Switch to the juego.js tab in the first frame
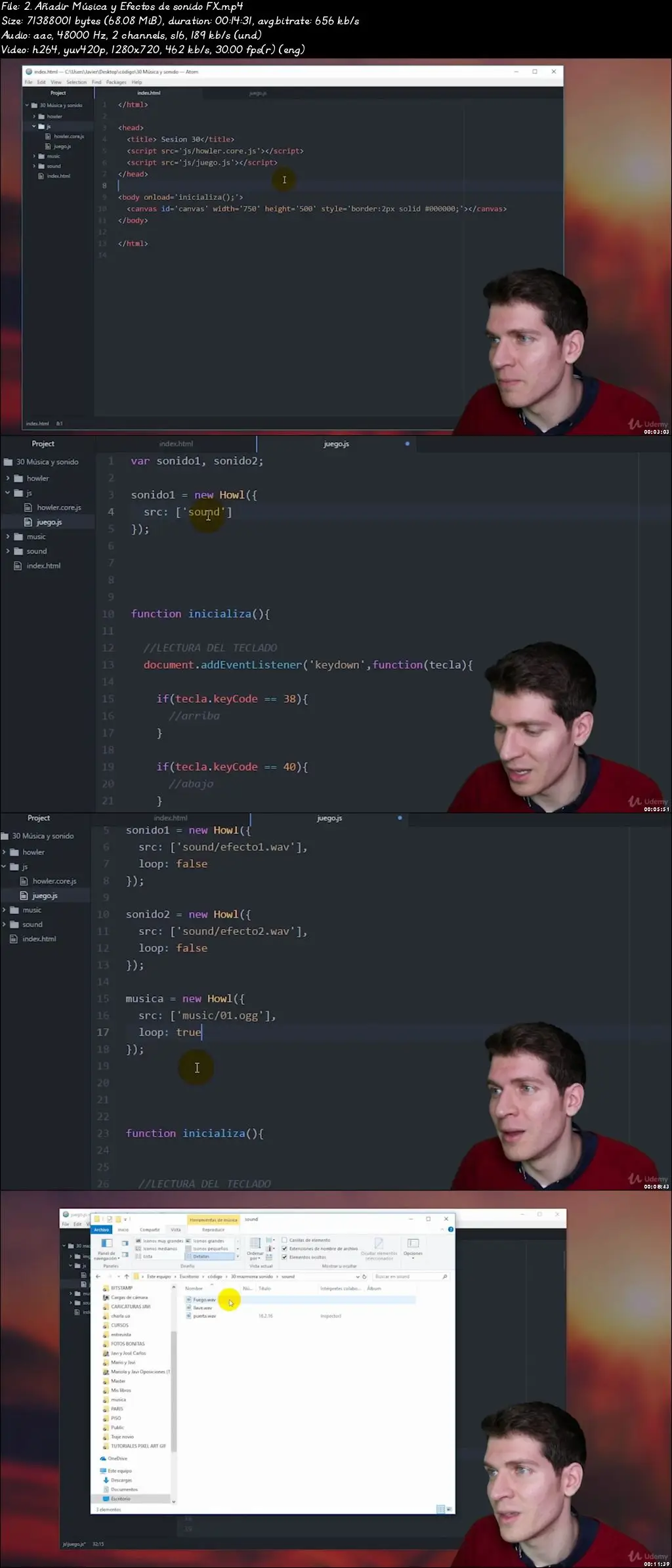Screen dimensions: 672x1568 point(258,93)
